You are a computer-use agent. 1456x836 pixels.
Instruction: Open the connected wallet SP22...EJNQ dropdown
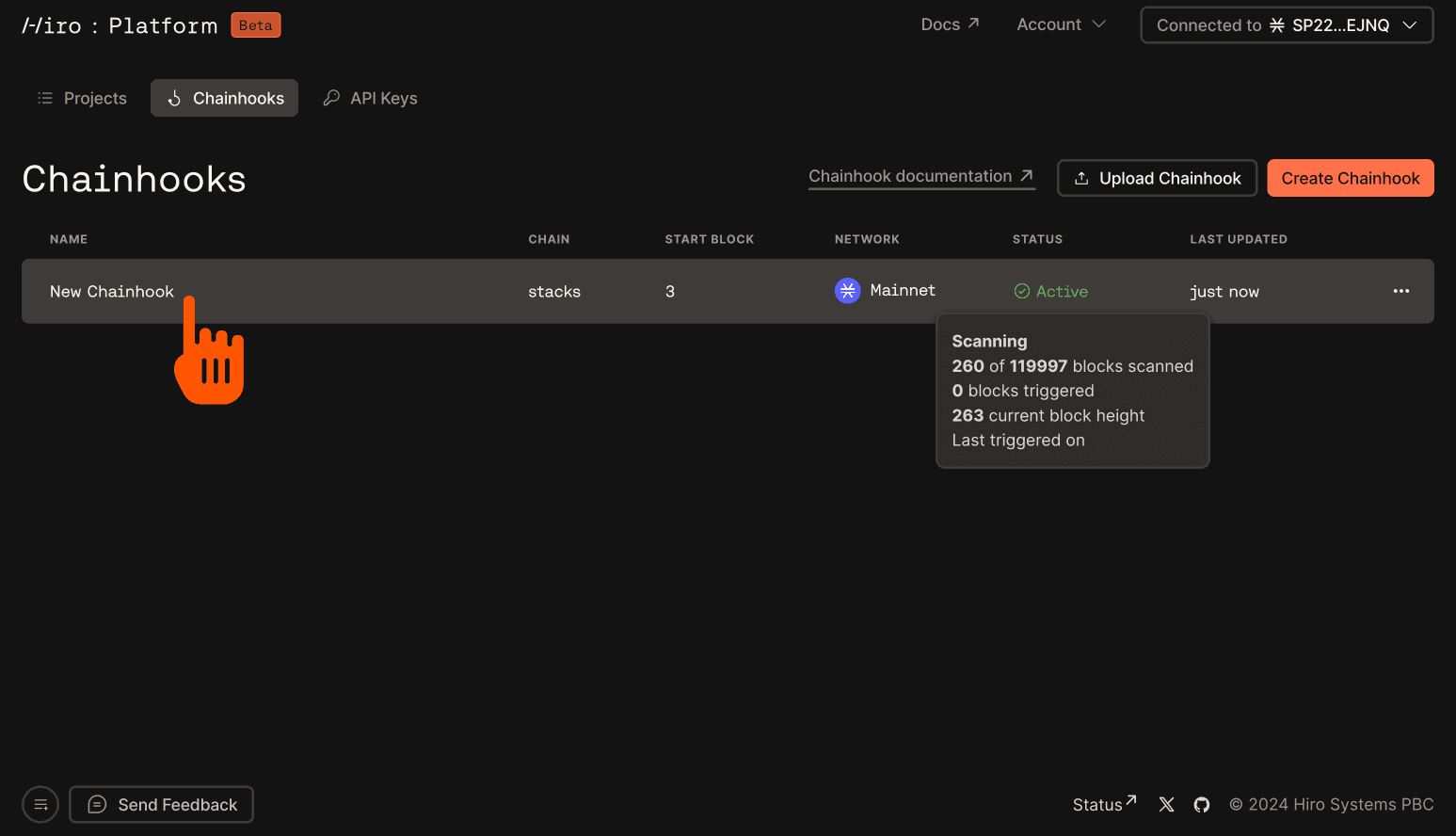1287,25
